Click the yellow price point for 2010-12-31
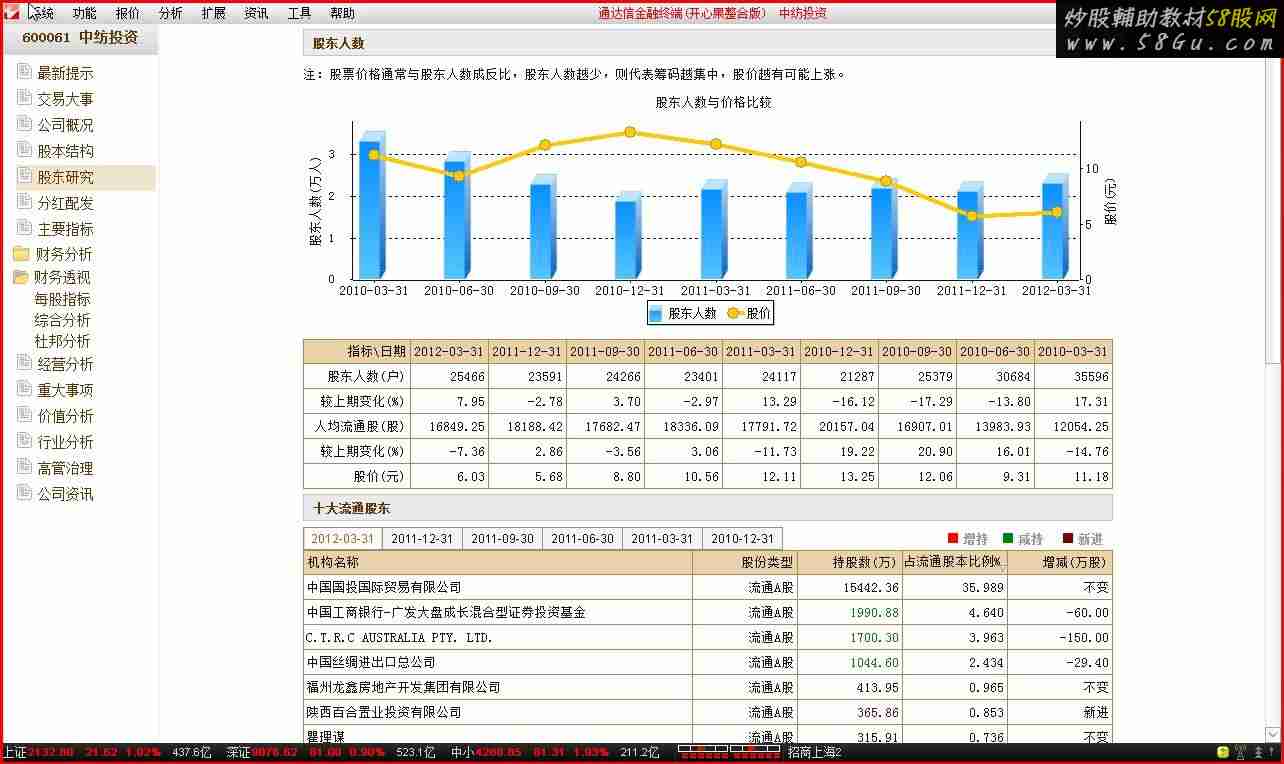Screen dimensions: 1284x764 tap(630, 132)
